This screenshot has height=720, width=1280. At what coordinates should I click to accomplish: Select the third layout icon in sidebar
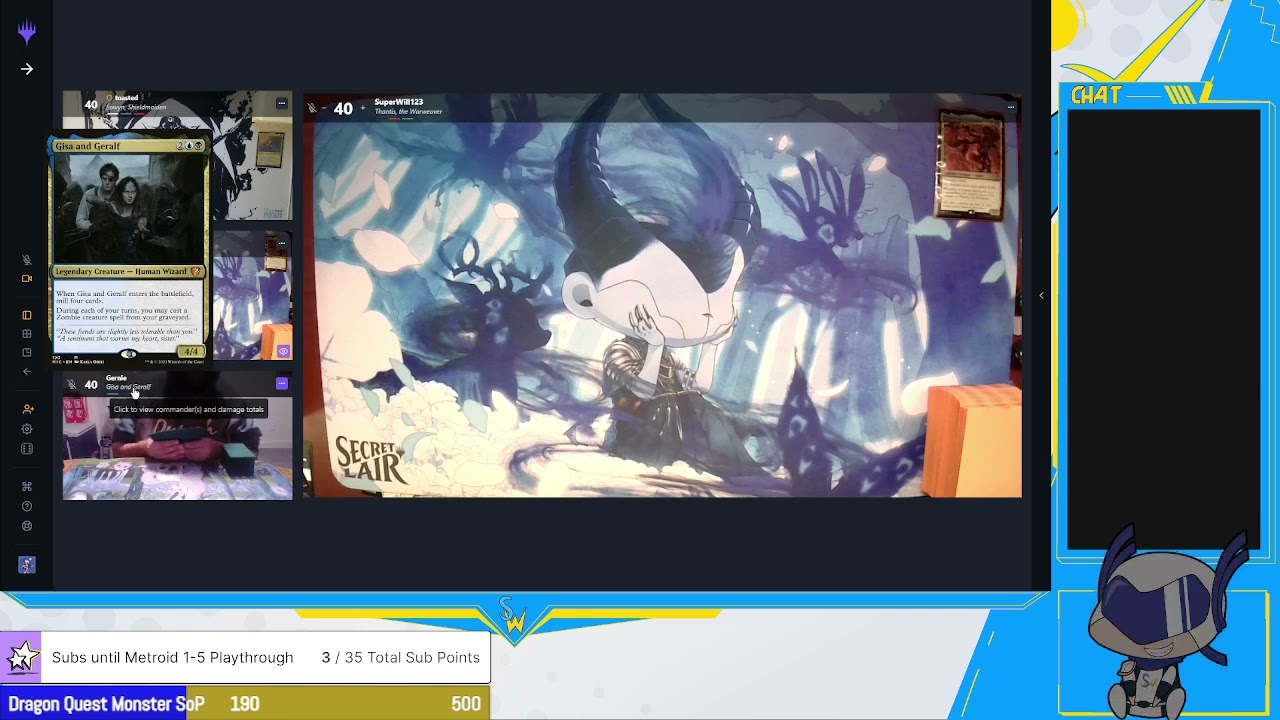pos(27,353)
